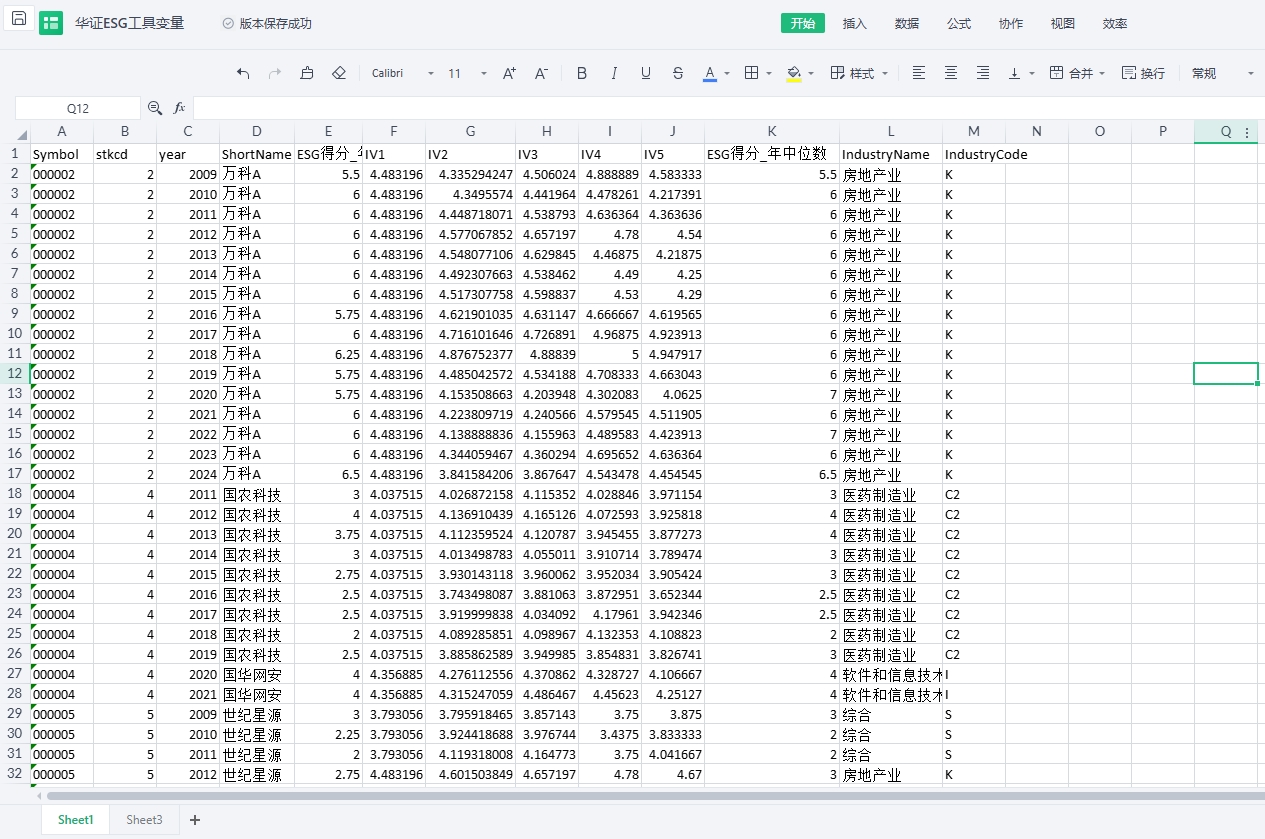Apply the font color A
The width and height of the screenshot is (1265, 839).
click(710, 73)
